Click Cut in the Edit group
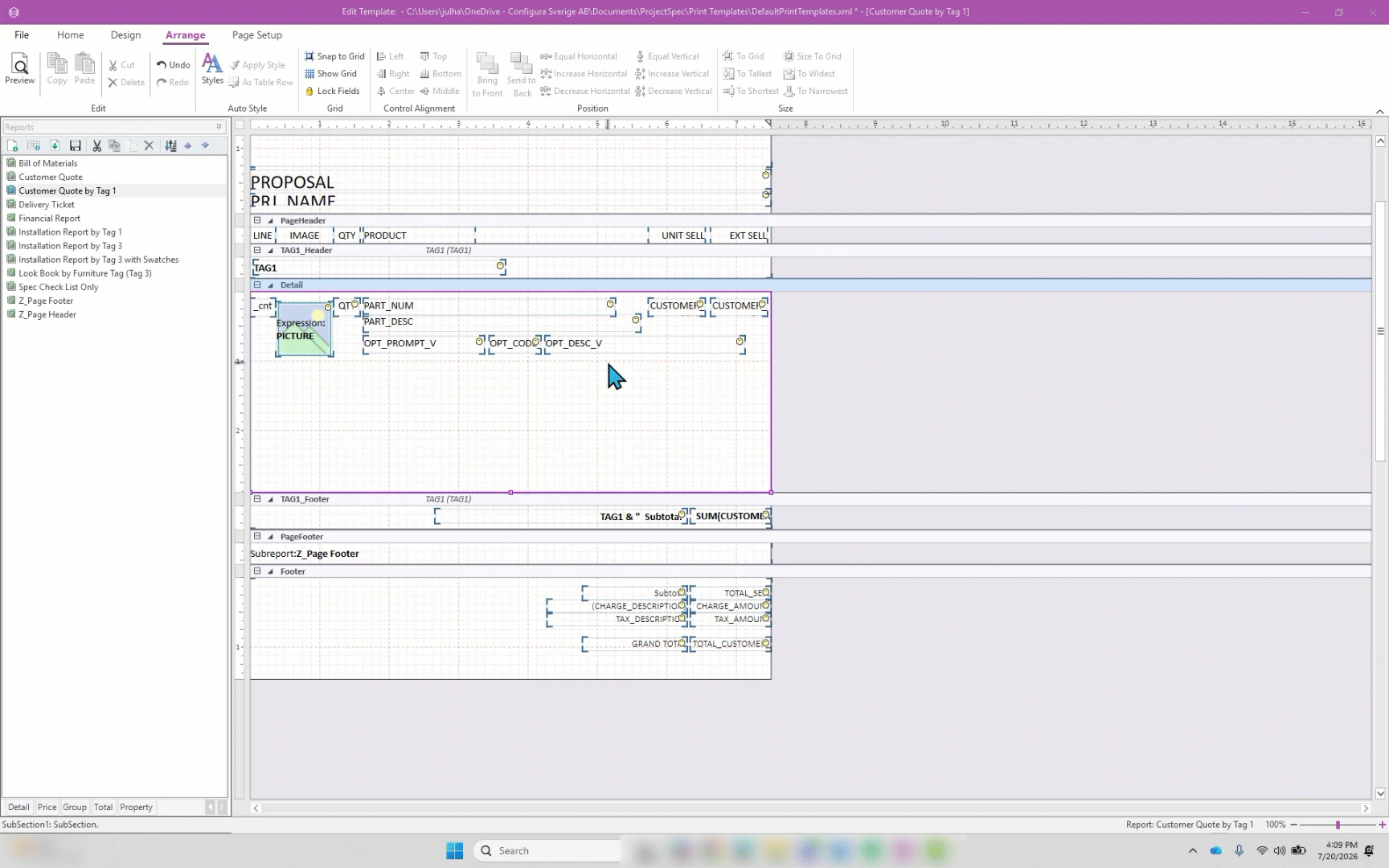Image resolution: width=1389 pixels, height=868 pixels. tap(121, 65)
